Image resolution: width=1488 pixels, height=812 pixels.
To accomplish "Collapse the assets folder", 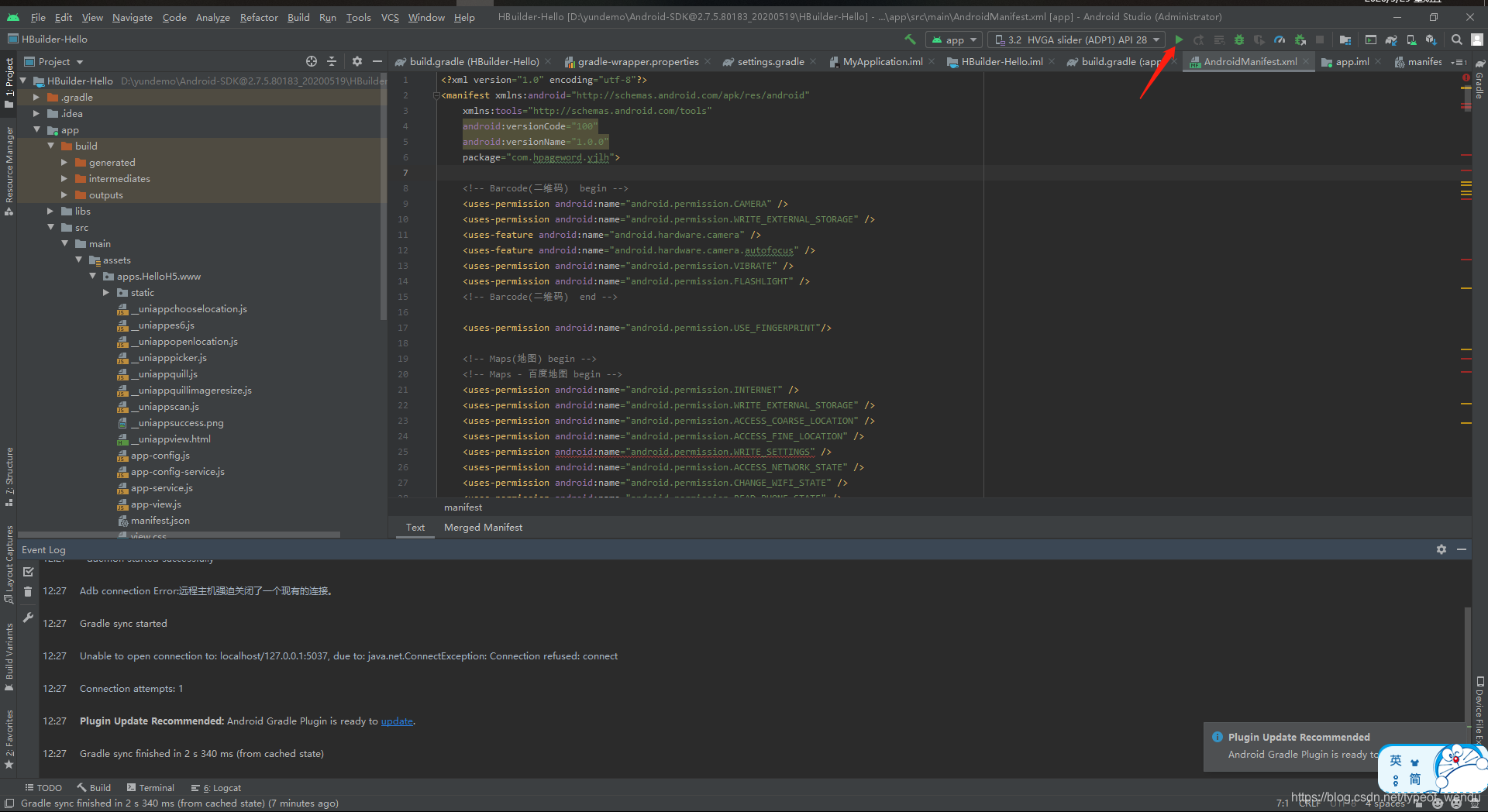I will click(x=78, y=260).
